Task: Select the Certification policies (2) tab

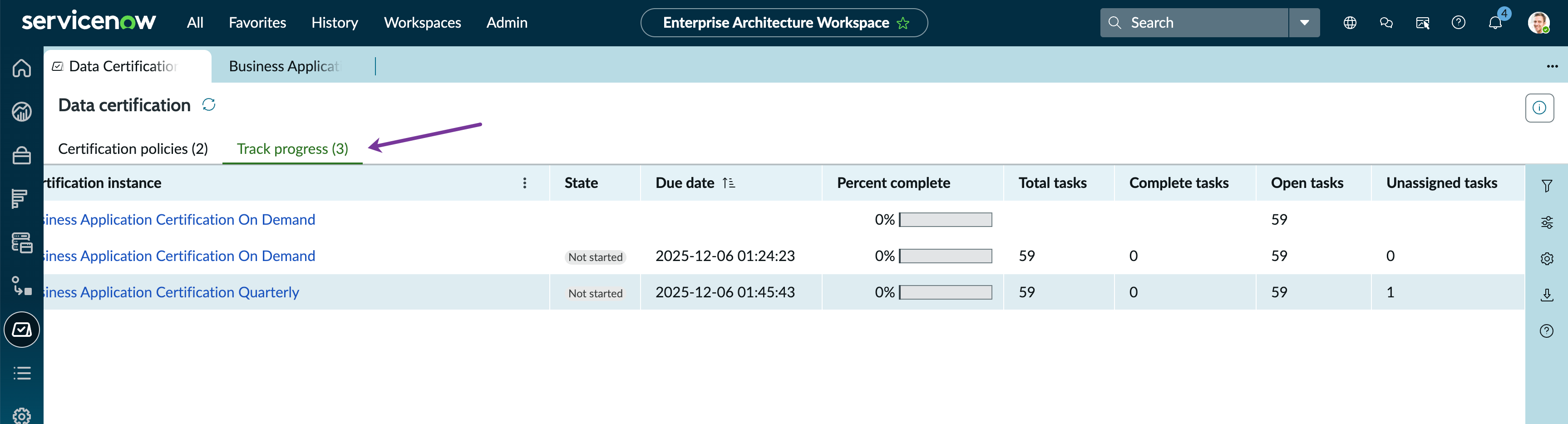Action: click(x=133, y=149)
